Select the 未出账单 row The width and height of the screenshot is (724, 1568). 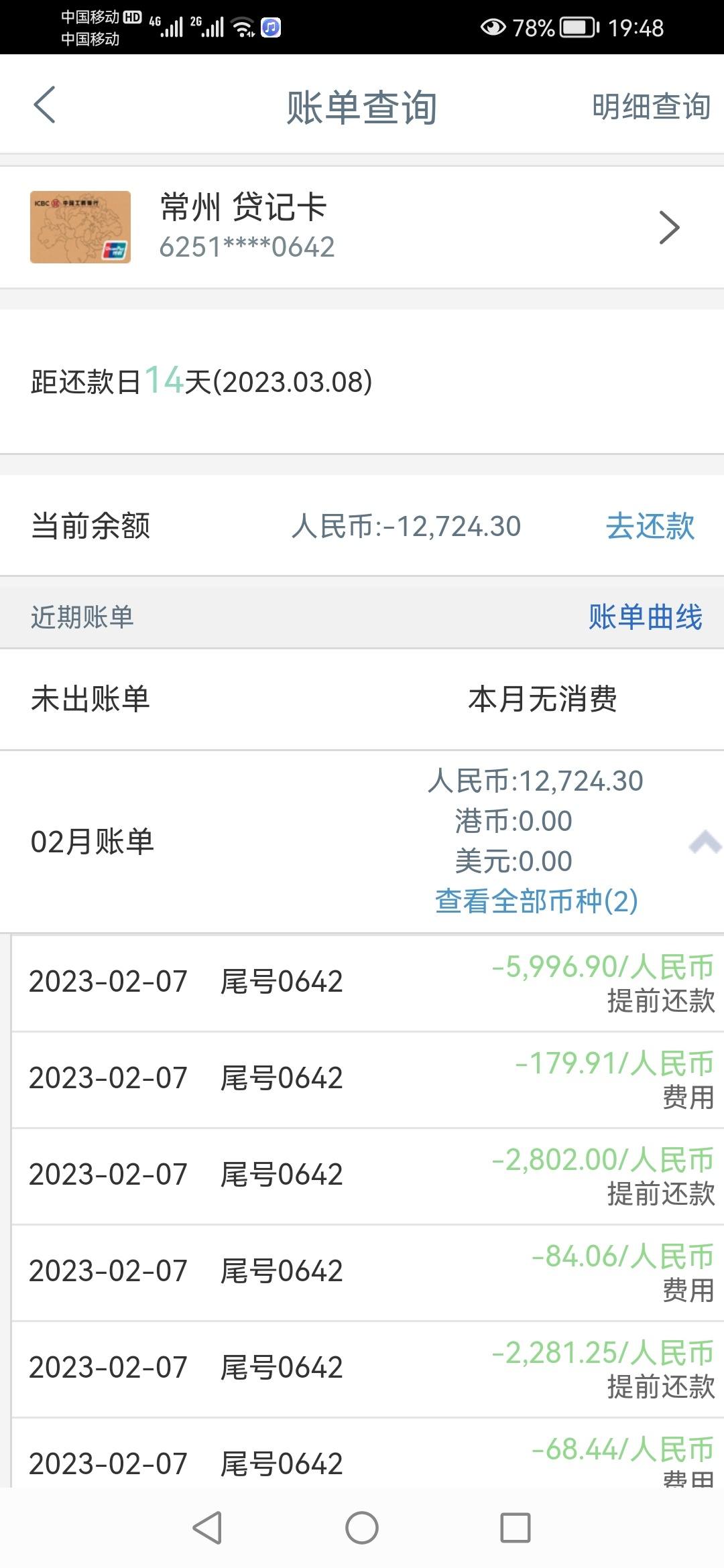pyautogui.click(x=362, y=700)
